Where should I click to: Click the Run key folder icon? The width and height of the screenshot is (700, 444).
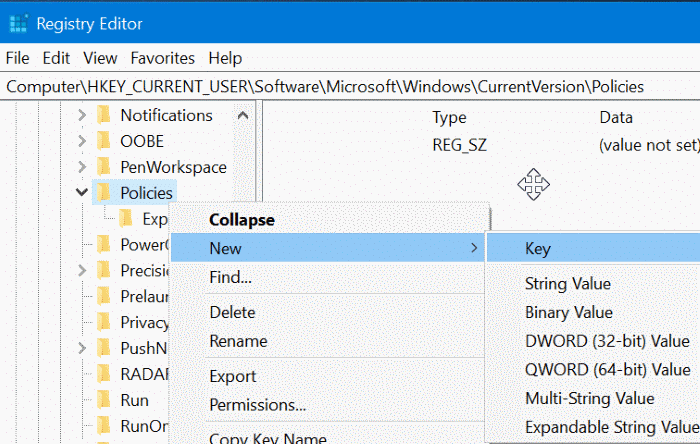[x=104, y=400]
